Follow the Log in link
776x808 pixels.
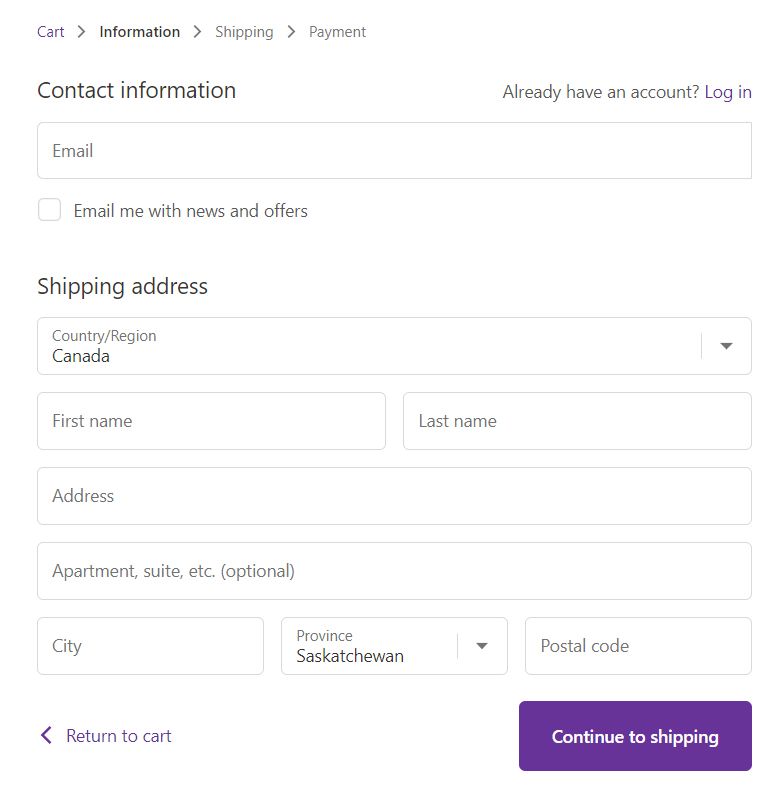pos(728,92)
